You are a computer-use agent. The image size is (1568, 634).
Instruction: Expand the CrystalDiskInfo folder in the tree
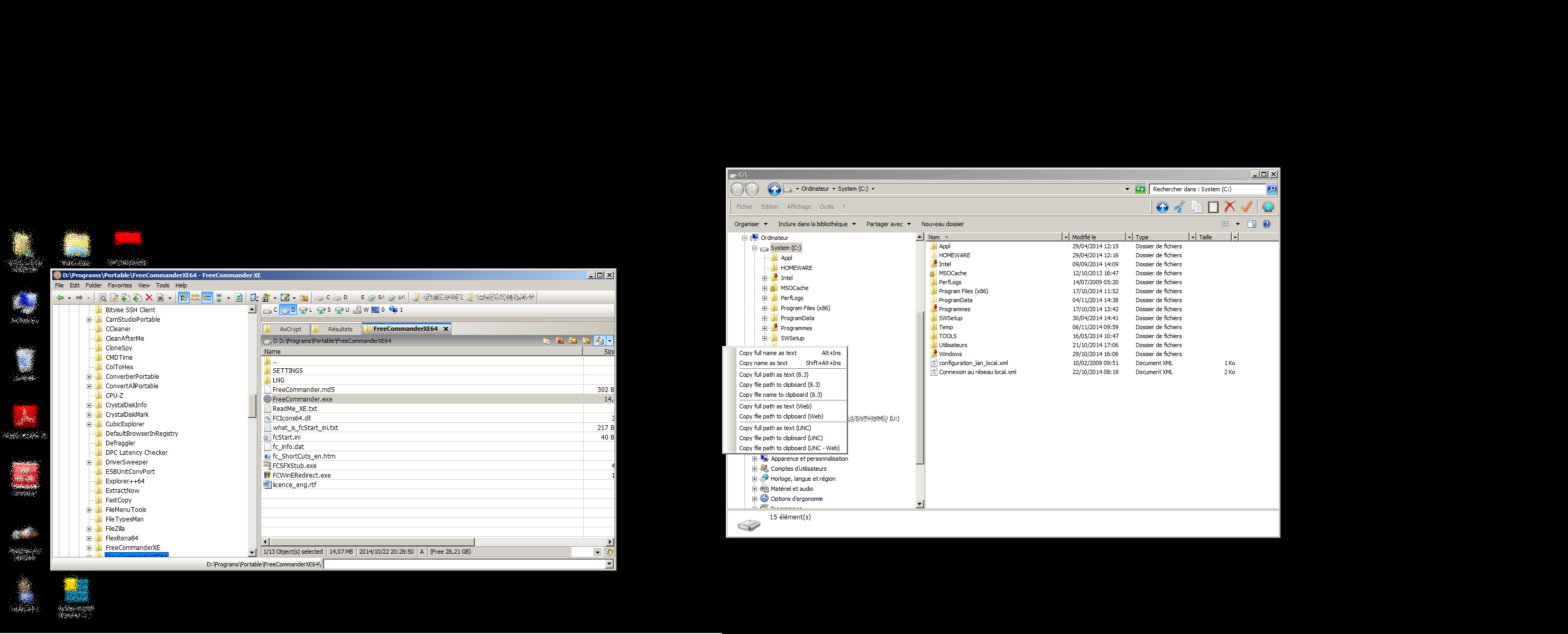click(x=89, y=405)
